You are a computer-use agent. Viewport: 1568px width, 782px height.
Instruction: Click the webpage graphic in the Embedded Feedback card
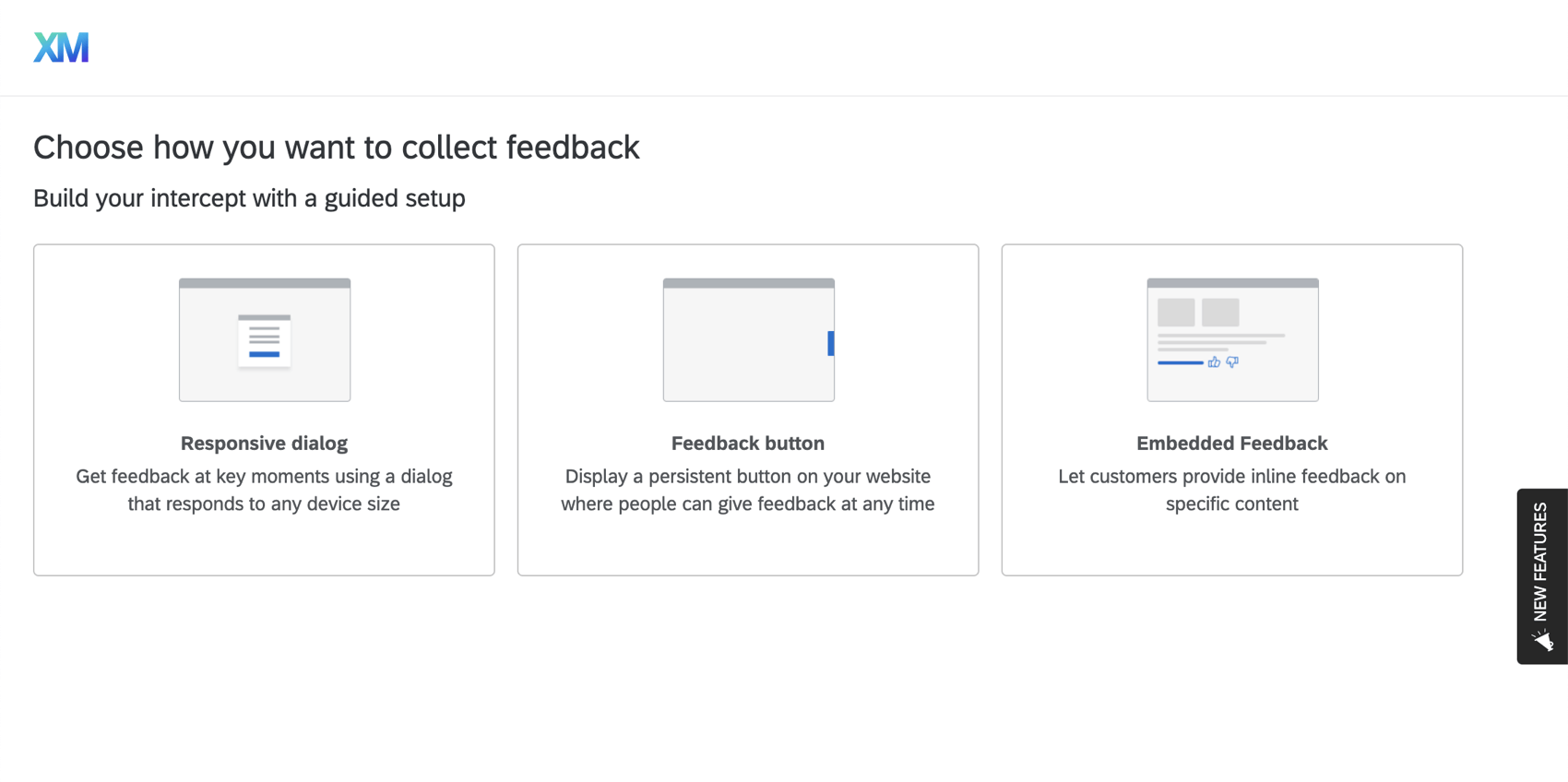click(1232, 339)
